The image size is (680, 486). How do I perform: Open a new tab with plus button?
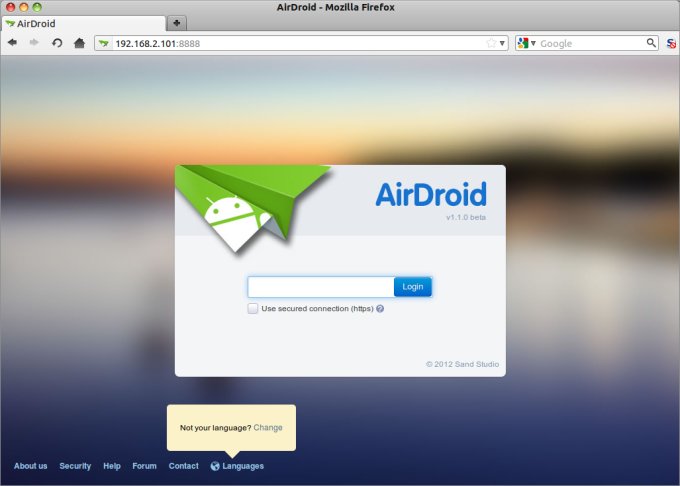(177, 22)
